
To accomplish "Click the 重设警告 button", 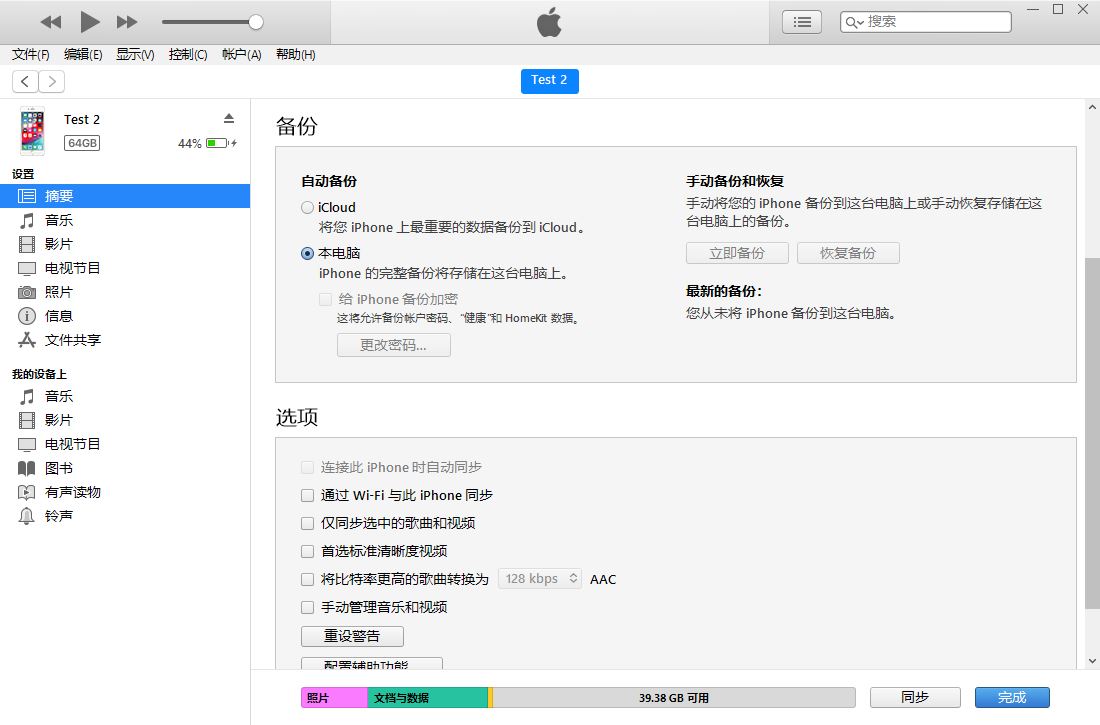I will pos(352,637).
